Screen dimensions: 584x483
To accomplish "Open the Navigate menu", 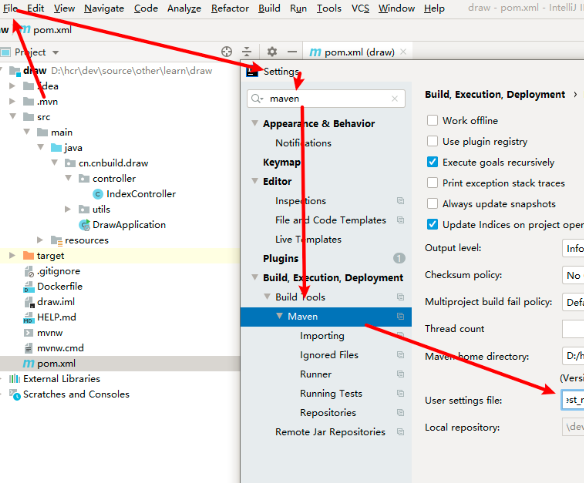I will click(104, 8).
